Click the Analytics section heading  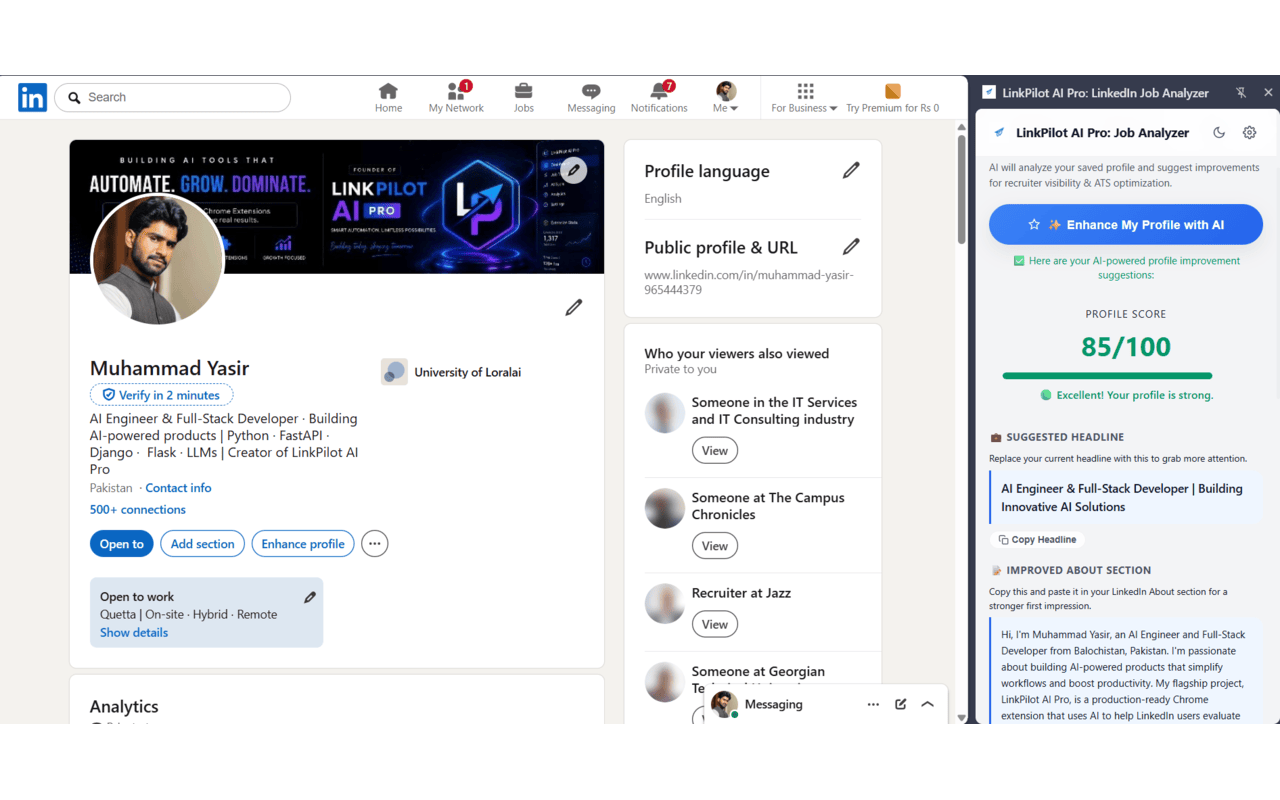[124, 706]
